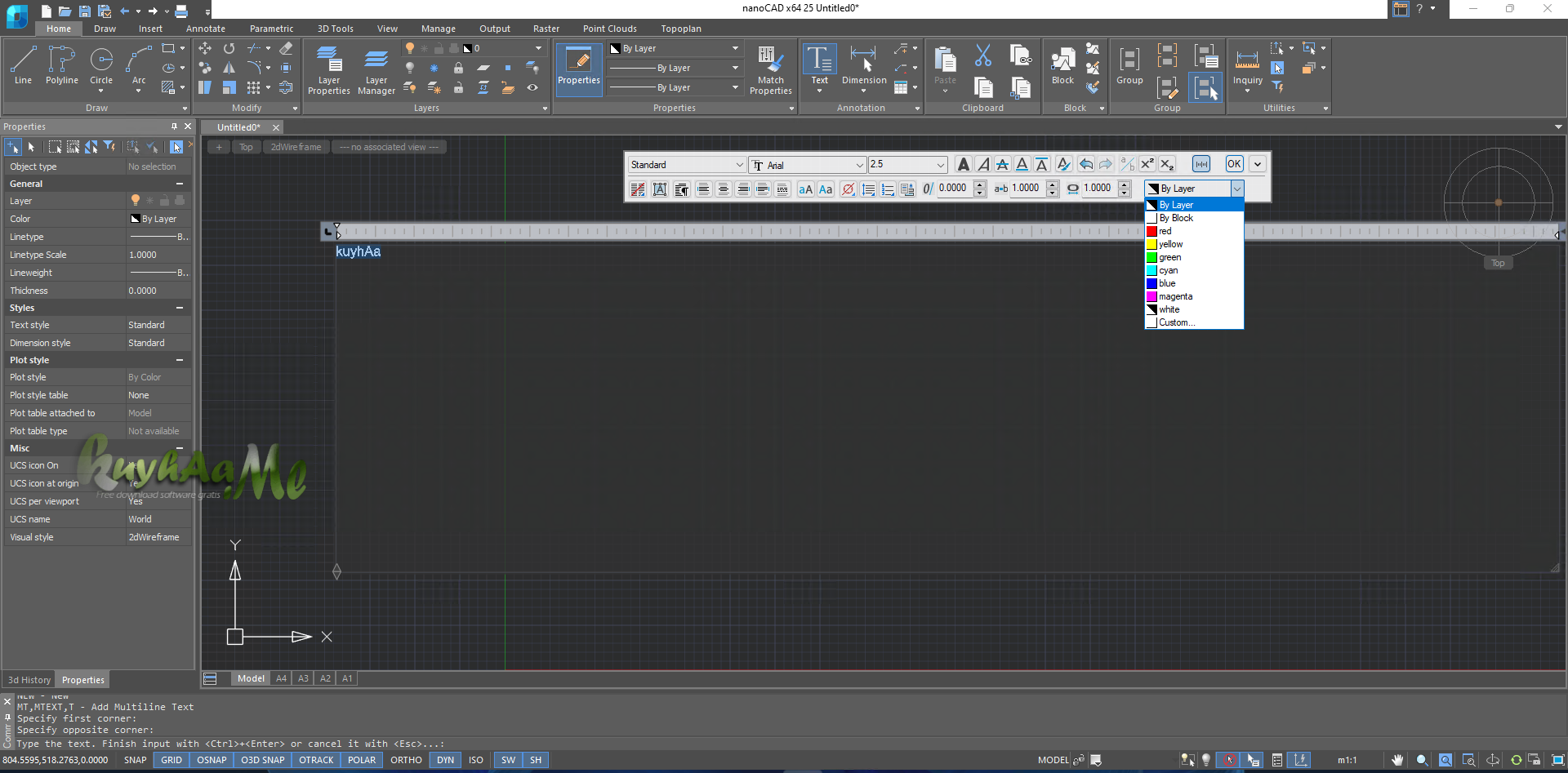Click the Match Properties tool
Screen dimensions: 1568x773
click(770, 69)
